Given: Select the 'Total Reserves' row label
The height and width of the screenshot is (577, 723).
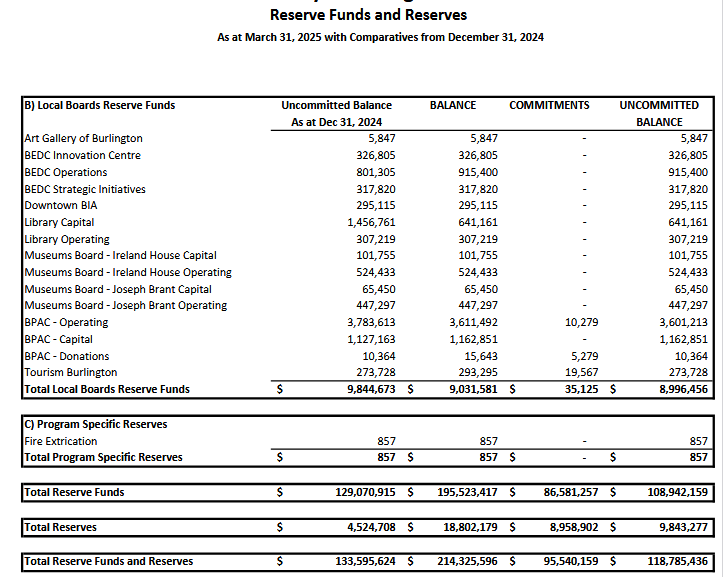Looking at the screenshot, I should (60, 527).
